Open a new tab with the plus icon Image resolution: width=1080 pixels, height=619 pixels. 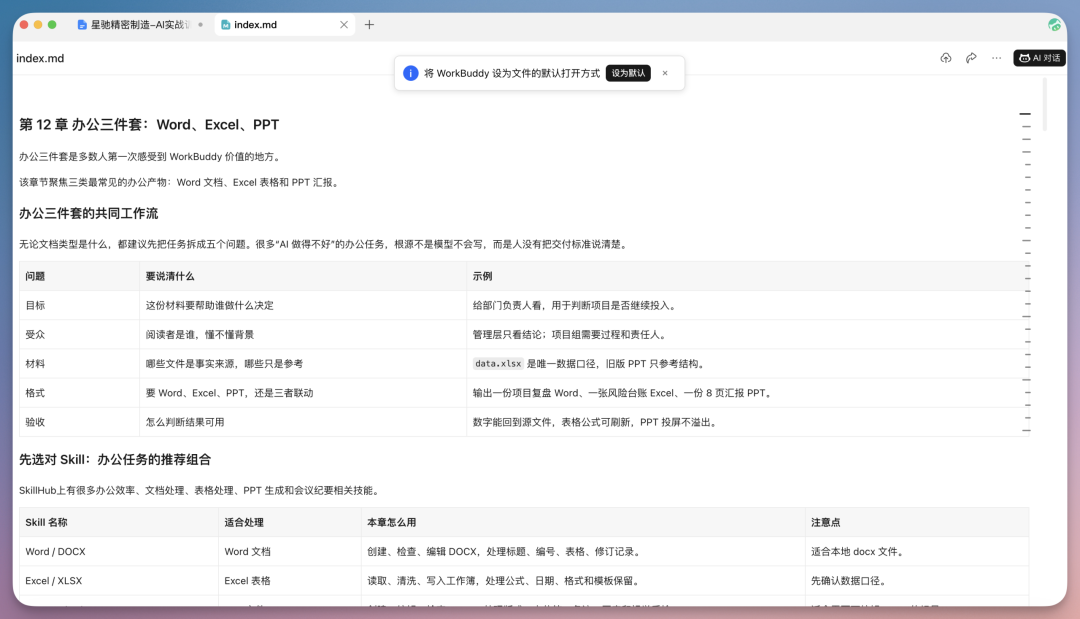point(369,25)
